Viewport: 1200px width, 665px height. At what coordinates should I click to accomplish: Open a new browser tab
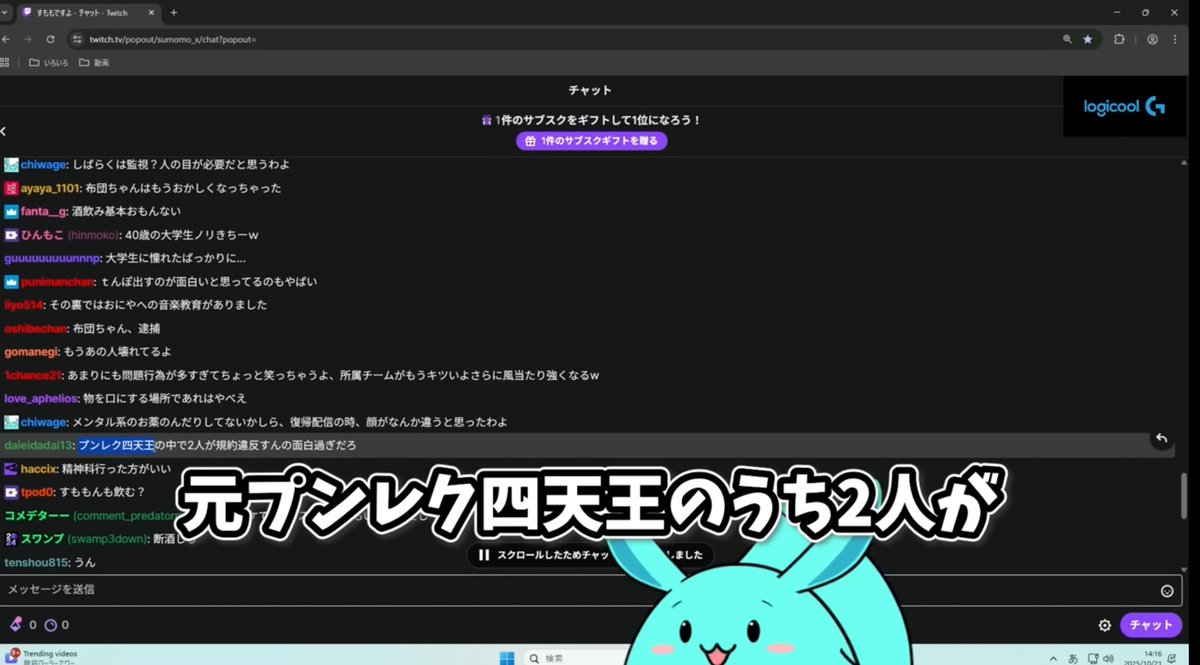pyautogui.click(x=173, y=12)
